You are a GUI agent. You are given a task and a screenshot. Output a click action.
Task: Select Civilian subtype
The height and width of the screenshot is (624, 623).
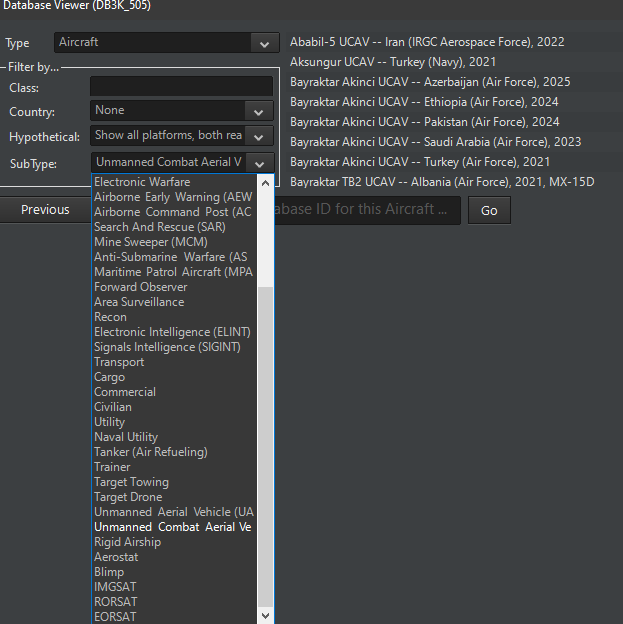(x=174, y=407)
